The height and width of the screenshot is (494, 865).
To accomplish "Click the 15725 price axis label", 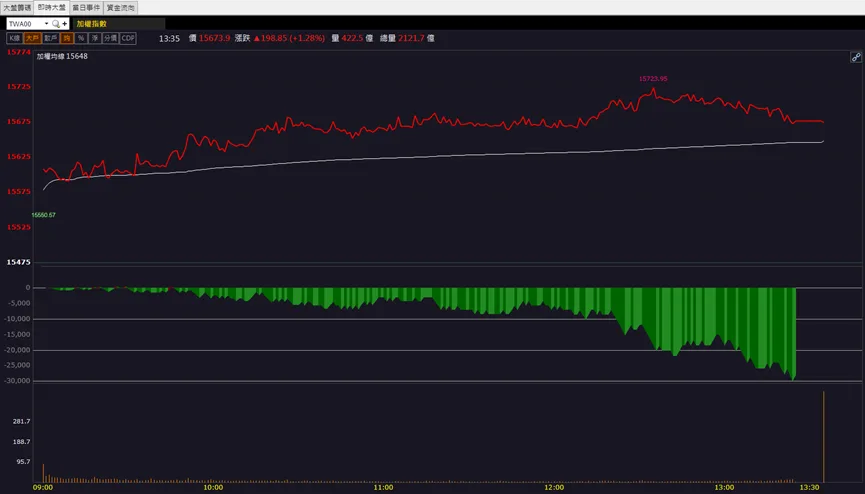I will [x=18, y=87].
